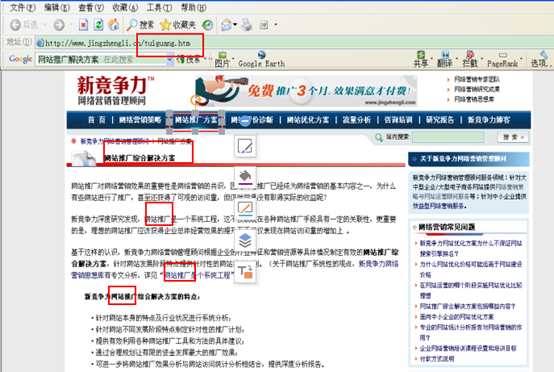Click the browser Forward arrow icon

(x=59, y=25)
